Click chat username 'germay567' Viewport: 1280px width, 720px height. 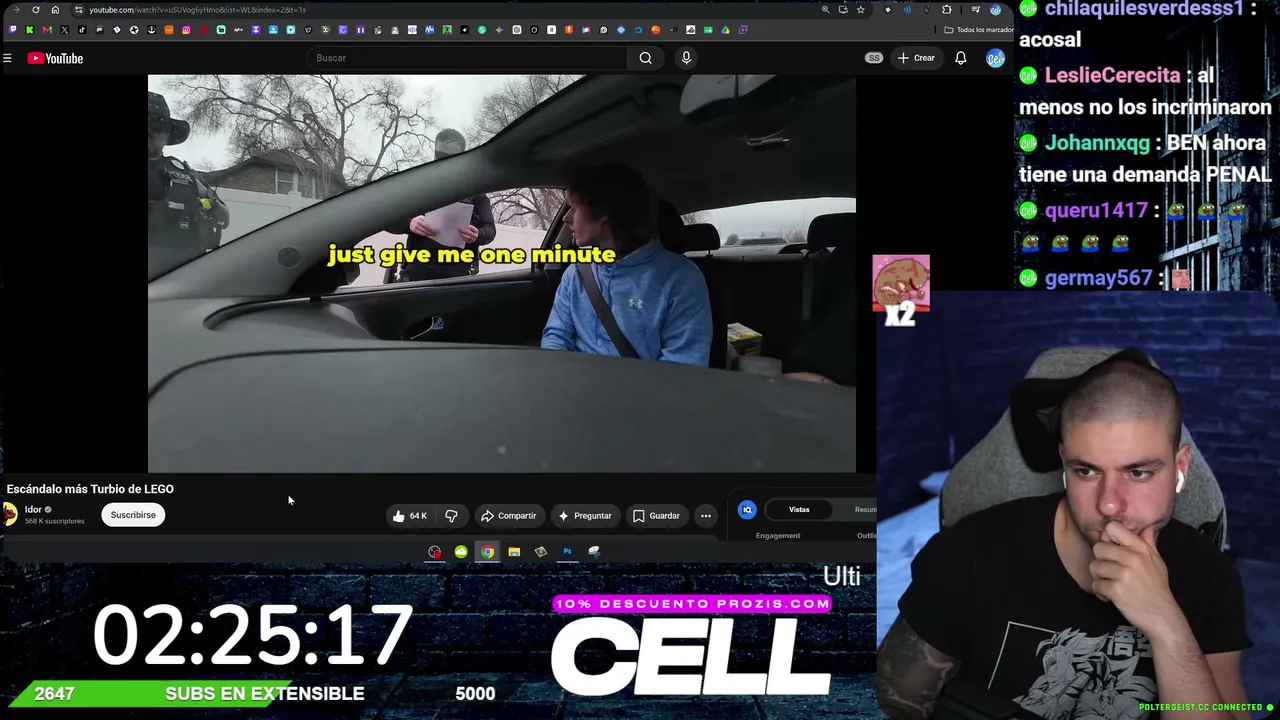pyautogui.click(x=1098, y=279)
